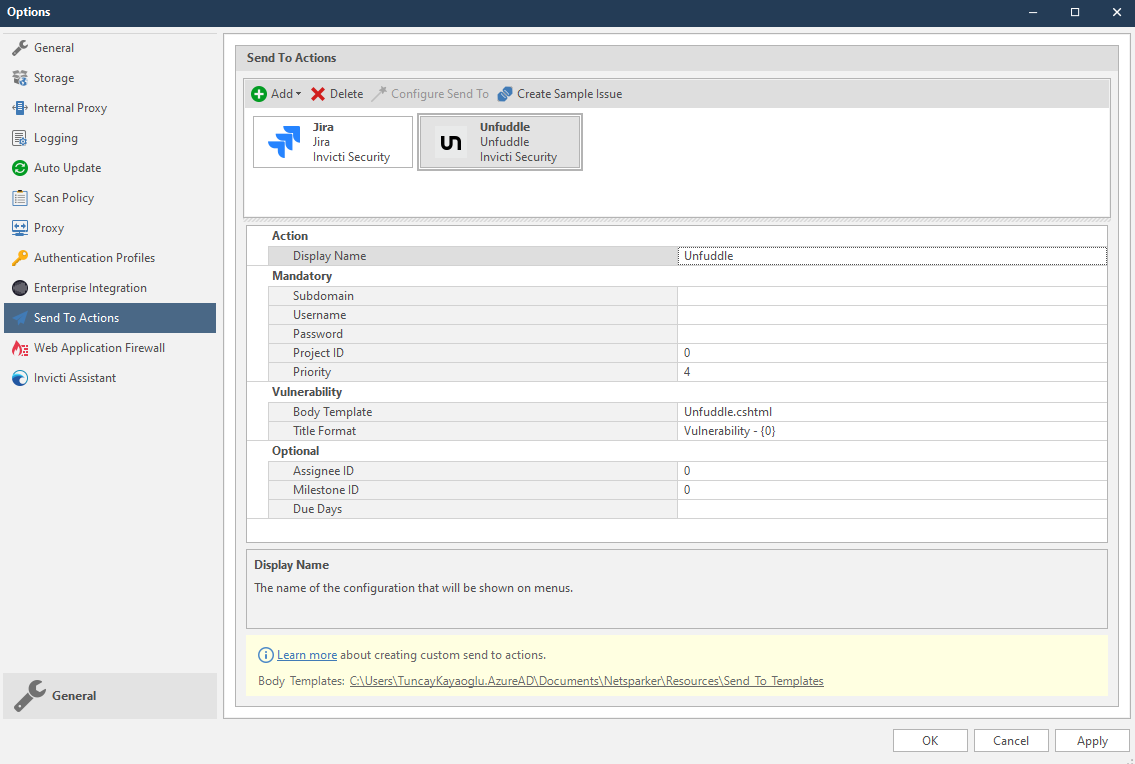Select the Jira send-to action card
The image size is (1135, 764).
pos(333,141)
